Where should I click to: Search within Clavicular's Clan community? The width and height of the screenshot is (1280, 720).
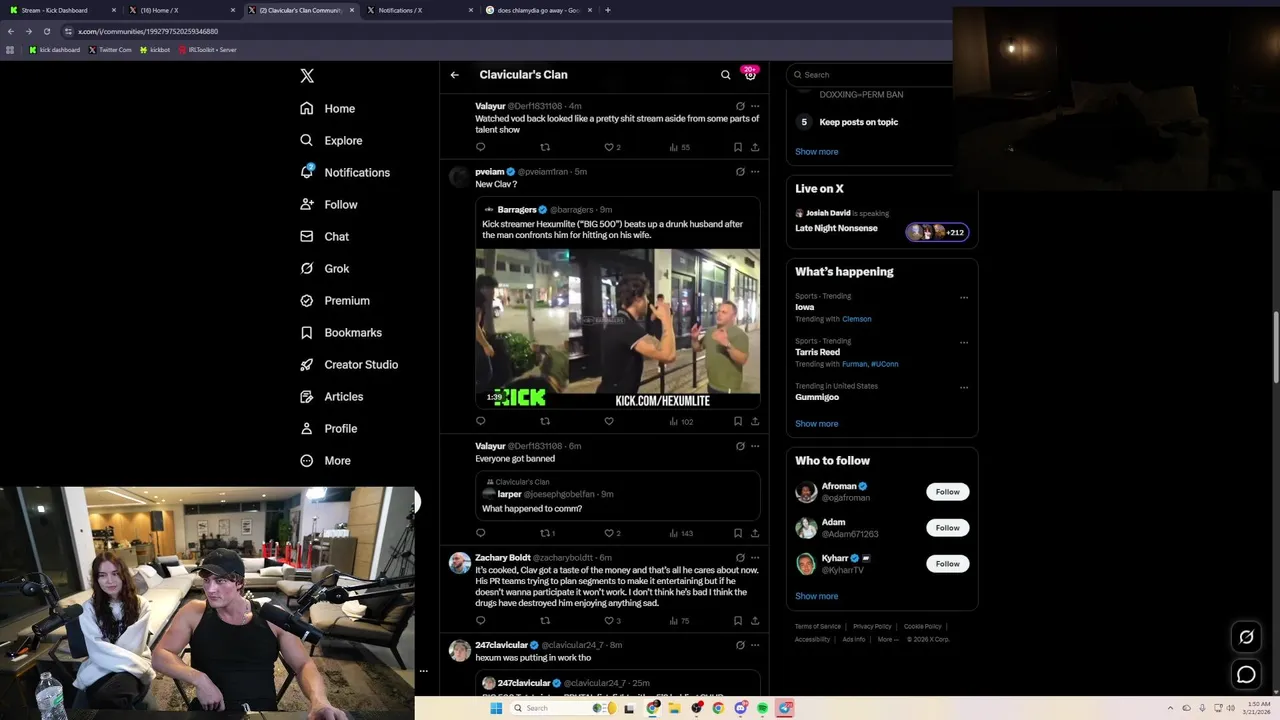click(726, 75)
